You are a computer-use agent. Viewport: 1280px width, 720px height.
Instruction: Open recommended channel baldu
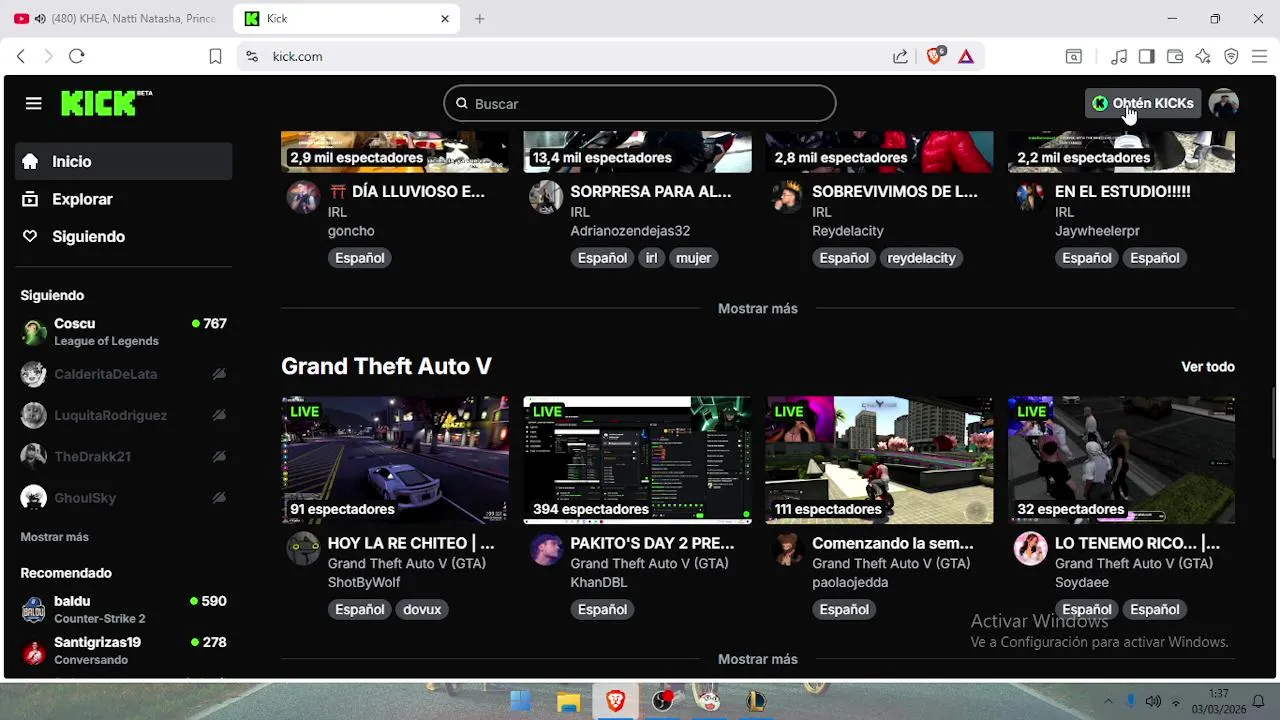click(x=123, y=609)
